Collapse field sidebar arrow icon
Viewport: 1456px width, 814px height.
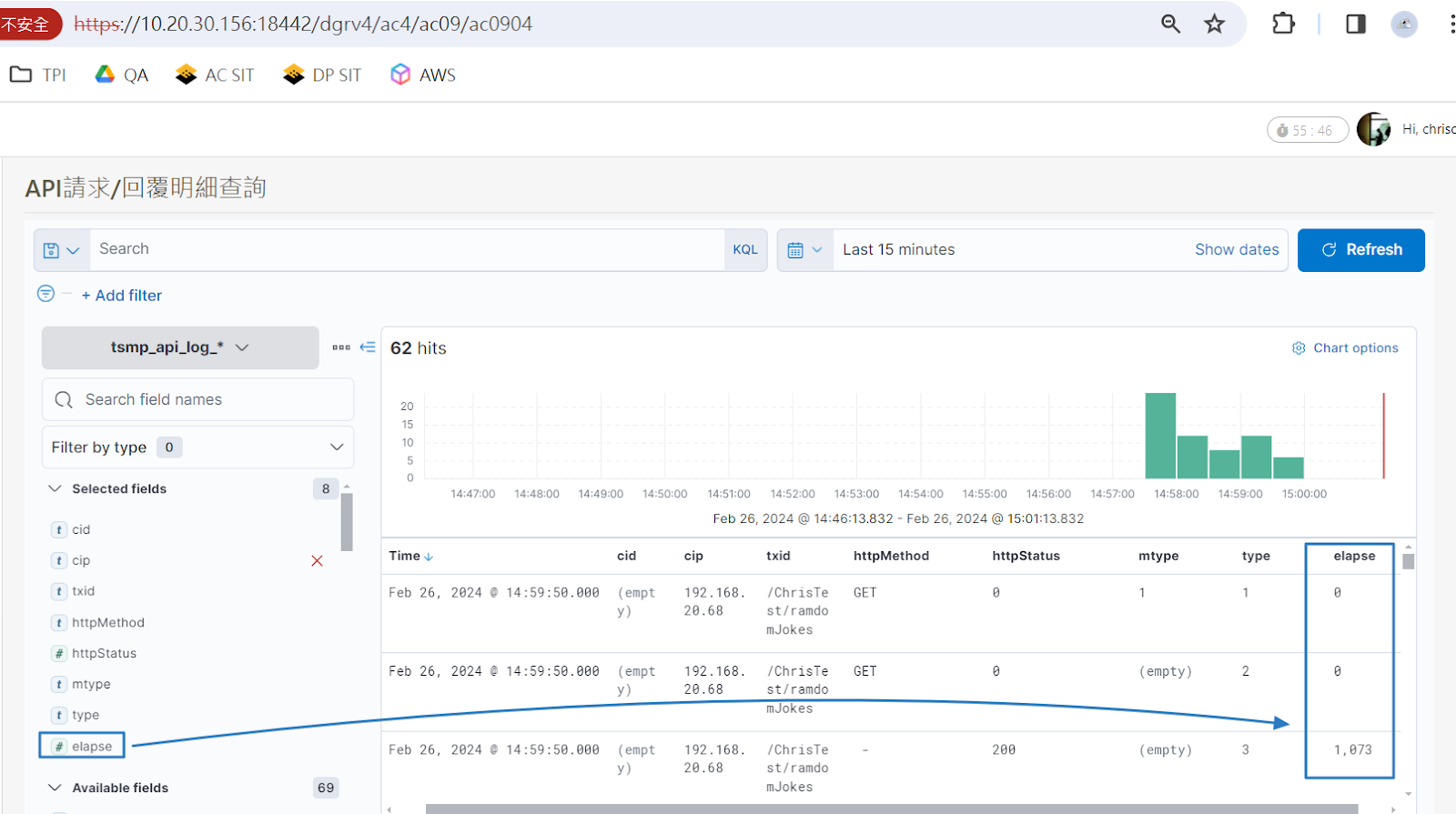coord(368,347)
